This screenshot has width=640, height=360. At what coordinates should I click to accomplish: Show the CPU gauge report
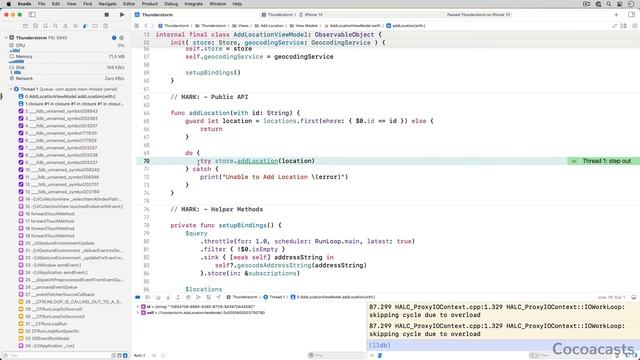click(67, 47)
